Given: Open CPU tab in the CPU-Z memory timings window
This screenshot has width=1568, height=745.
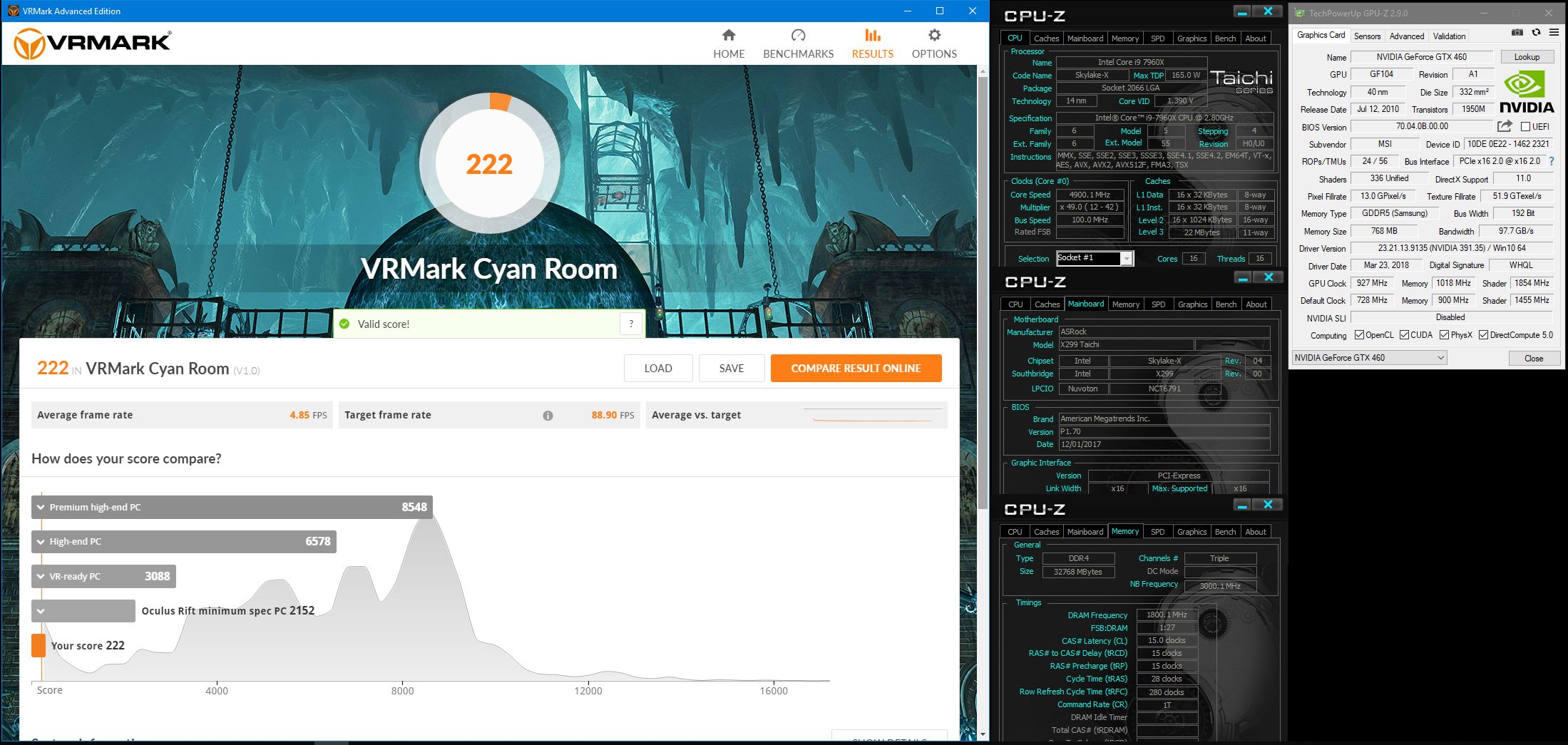Looking at the screenshot, I should [1015, 532].
